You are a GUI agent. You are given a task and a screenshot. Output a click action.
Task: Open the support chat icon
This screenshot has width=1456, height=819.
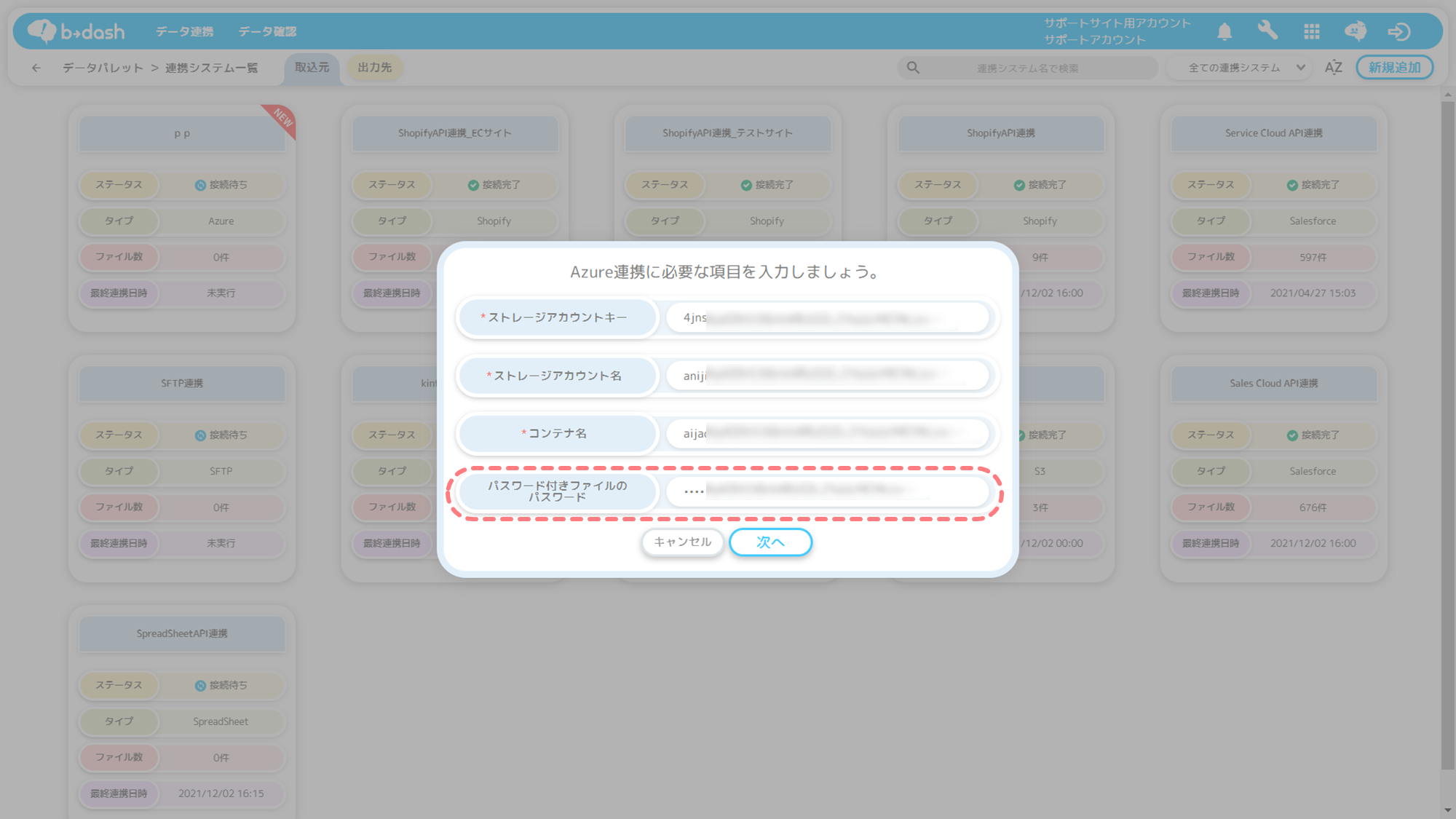tap(1356, 31)
